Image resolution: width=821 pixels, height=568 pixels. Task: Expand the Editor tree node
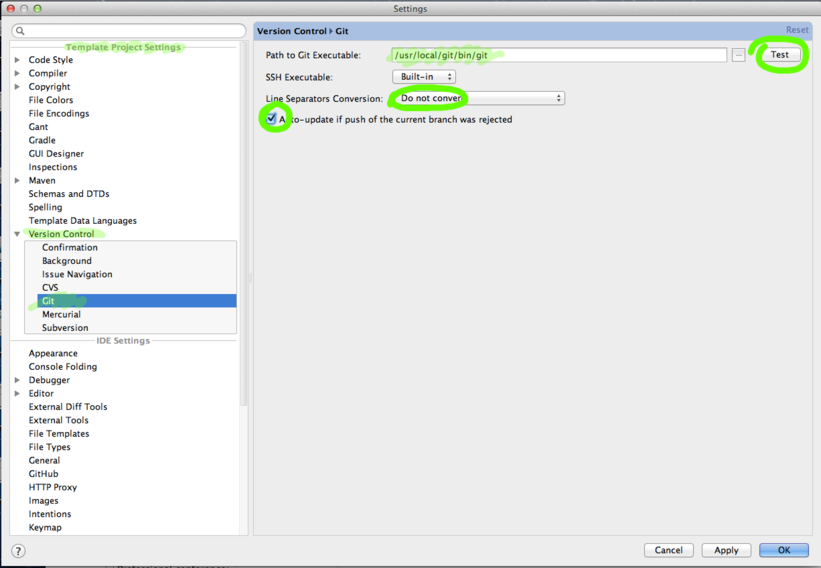pos(17,393)
